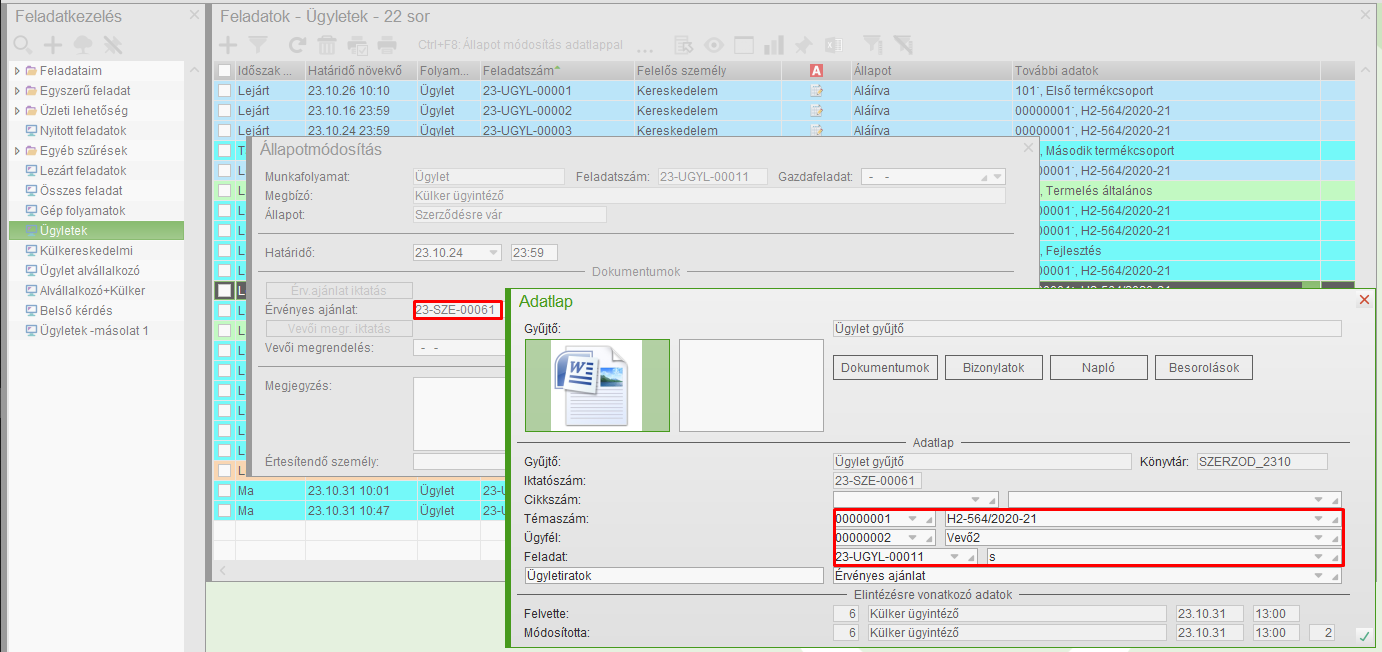
Task: Expand the Üzleti lehetőség tree folder
Action: 16,111
